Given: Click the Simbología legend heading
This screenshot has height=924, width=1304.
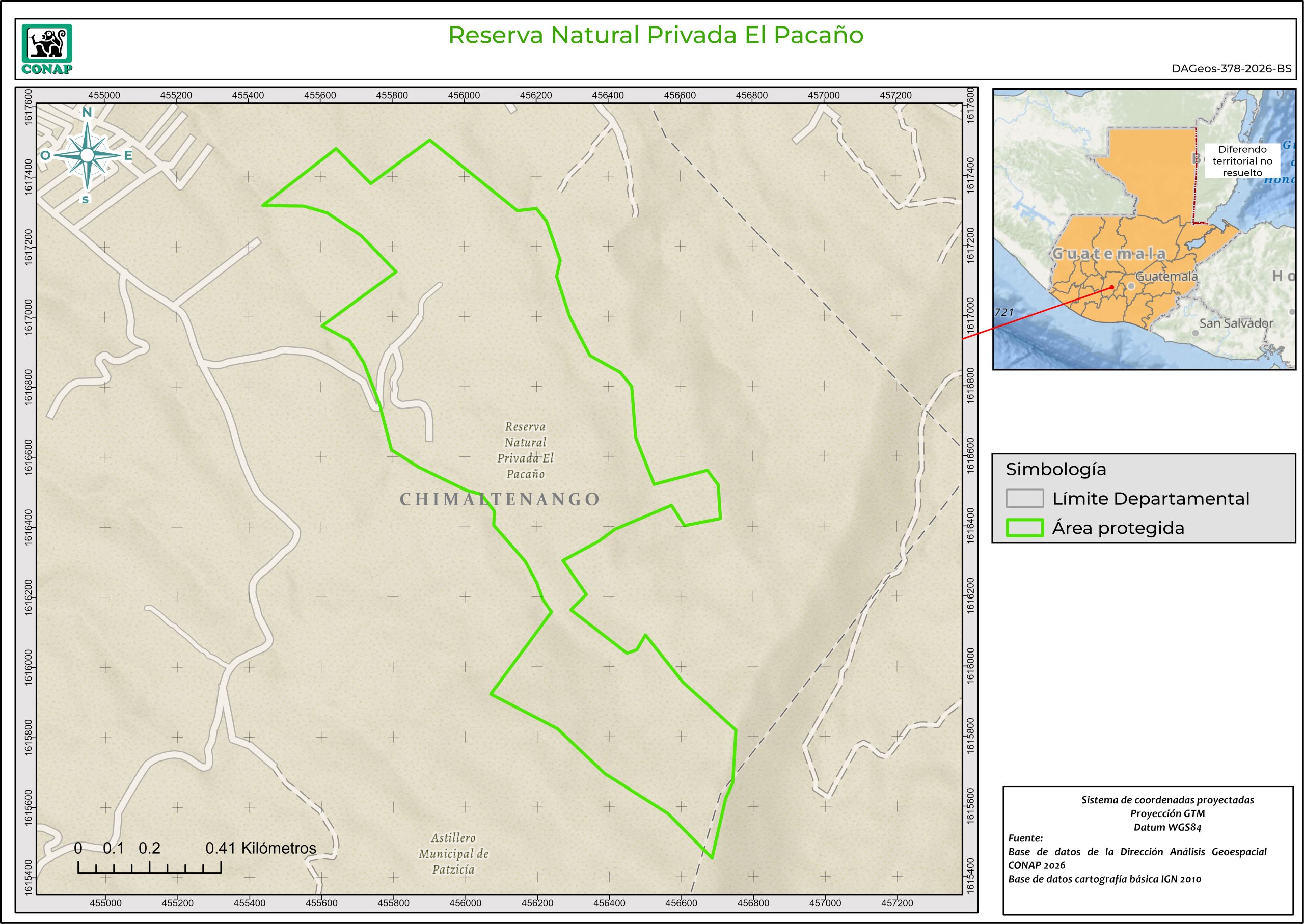Looking at the screenshot, I should [1056, 470].
